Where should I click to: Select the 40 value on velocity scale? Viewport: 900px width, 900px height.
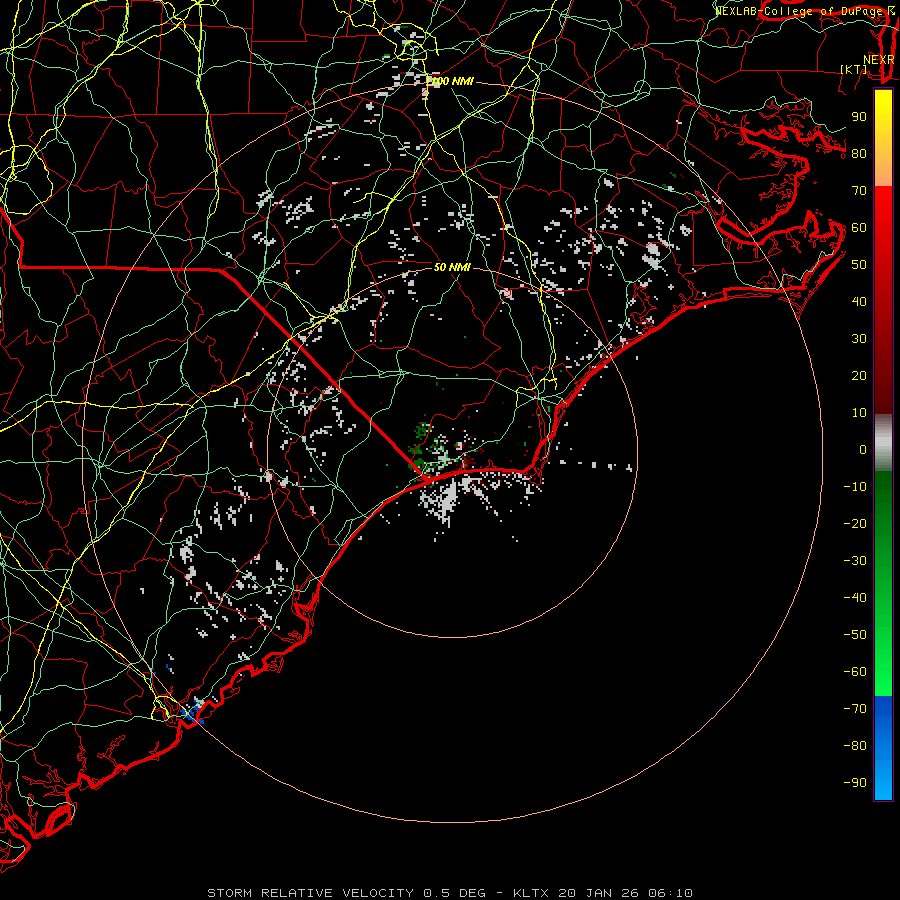coord(859,302)
